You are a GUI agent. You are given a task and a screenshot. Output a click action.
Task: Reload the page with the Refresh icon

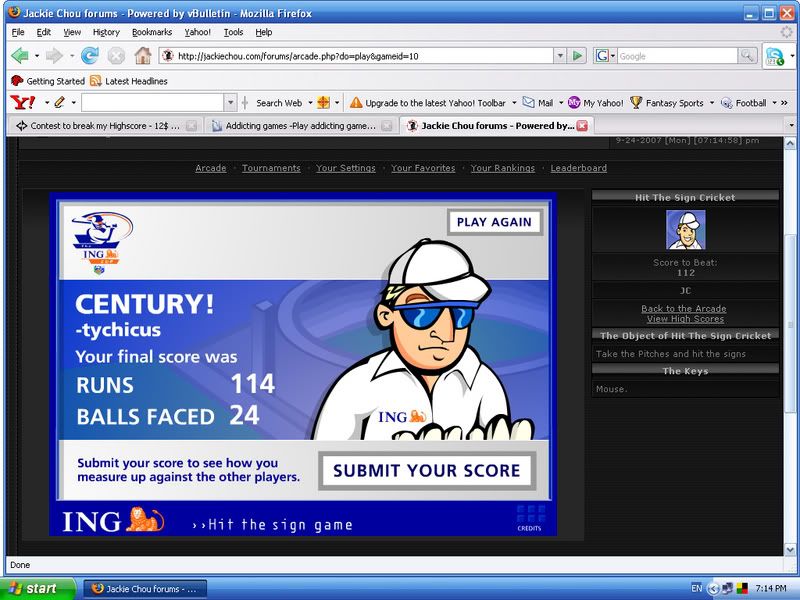point(90,56)
